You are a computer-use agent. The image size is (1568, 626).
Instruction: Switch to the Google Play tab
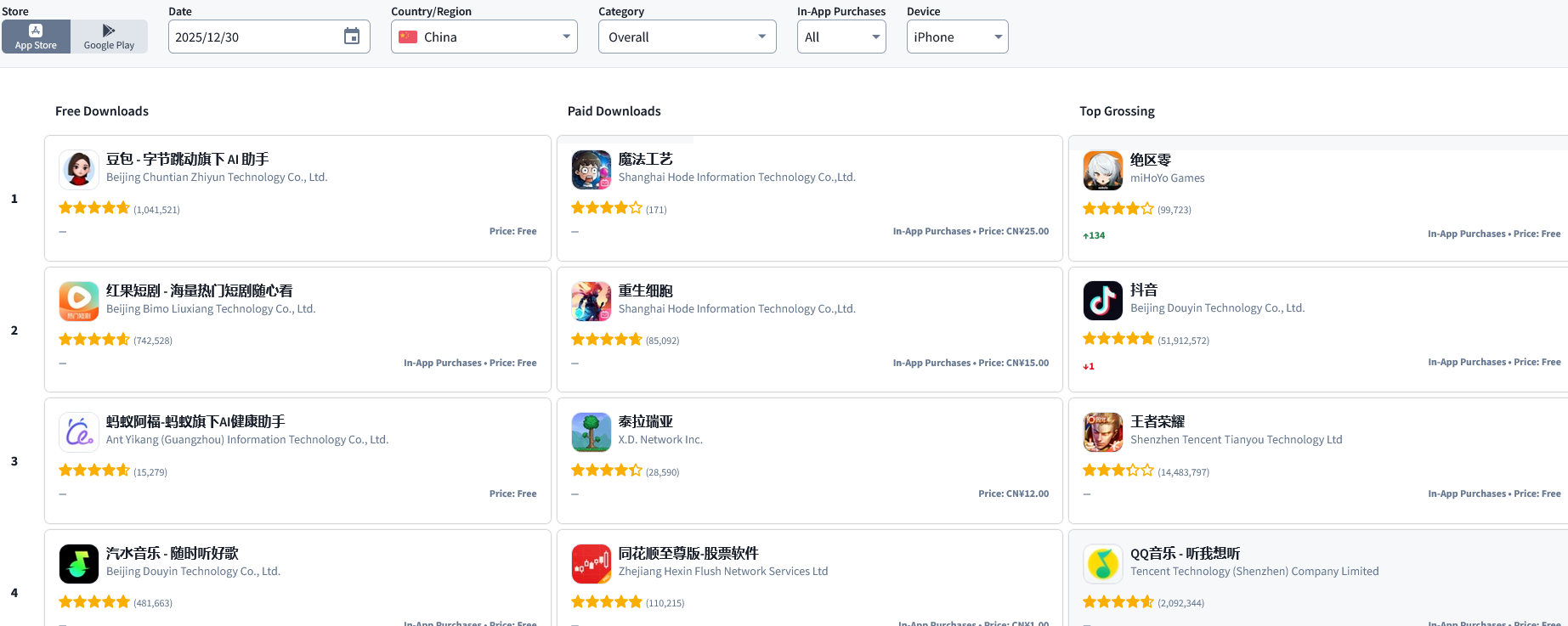(x=109, y=37)
